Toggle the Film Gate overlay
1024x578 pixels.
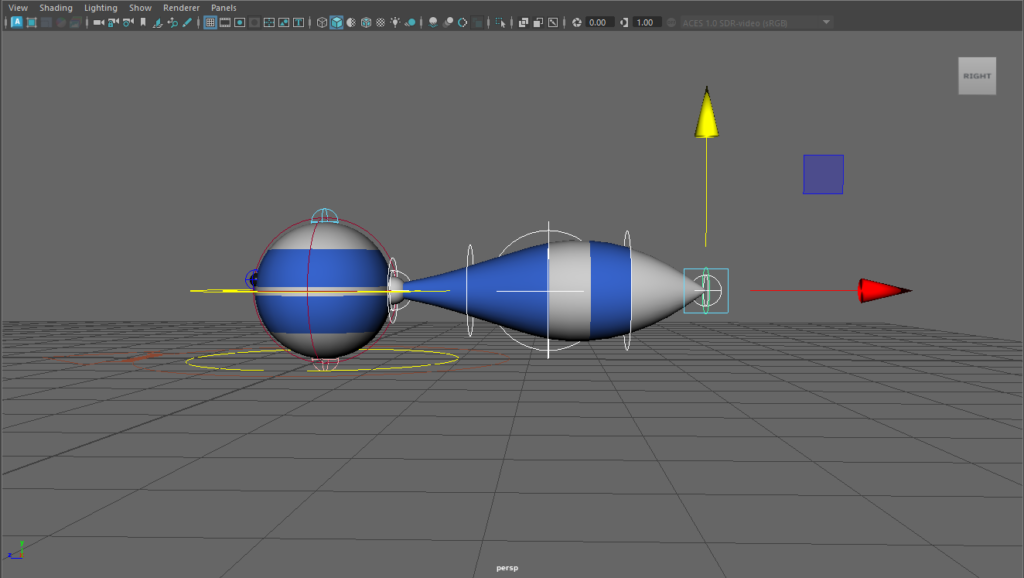pos(226,22)
